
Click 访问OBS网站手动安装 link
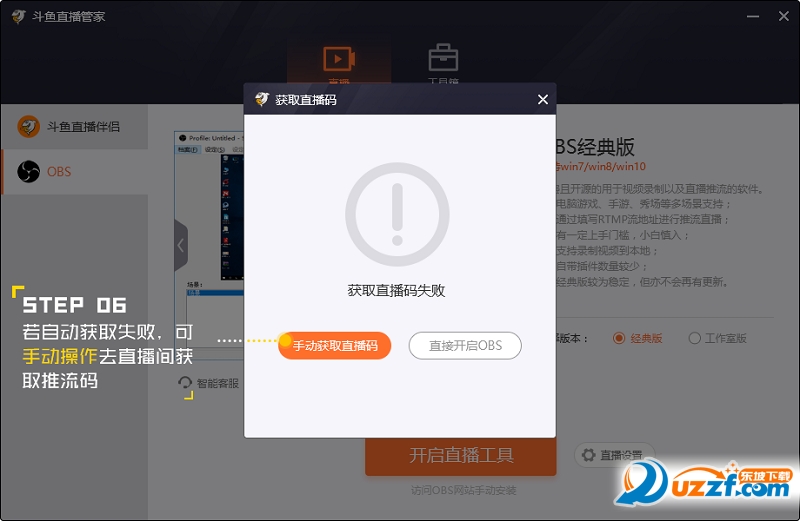(464, 490)
